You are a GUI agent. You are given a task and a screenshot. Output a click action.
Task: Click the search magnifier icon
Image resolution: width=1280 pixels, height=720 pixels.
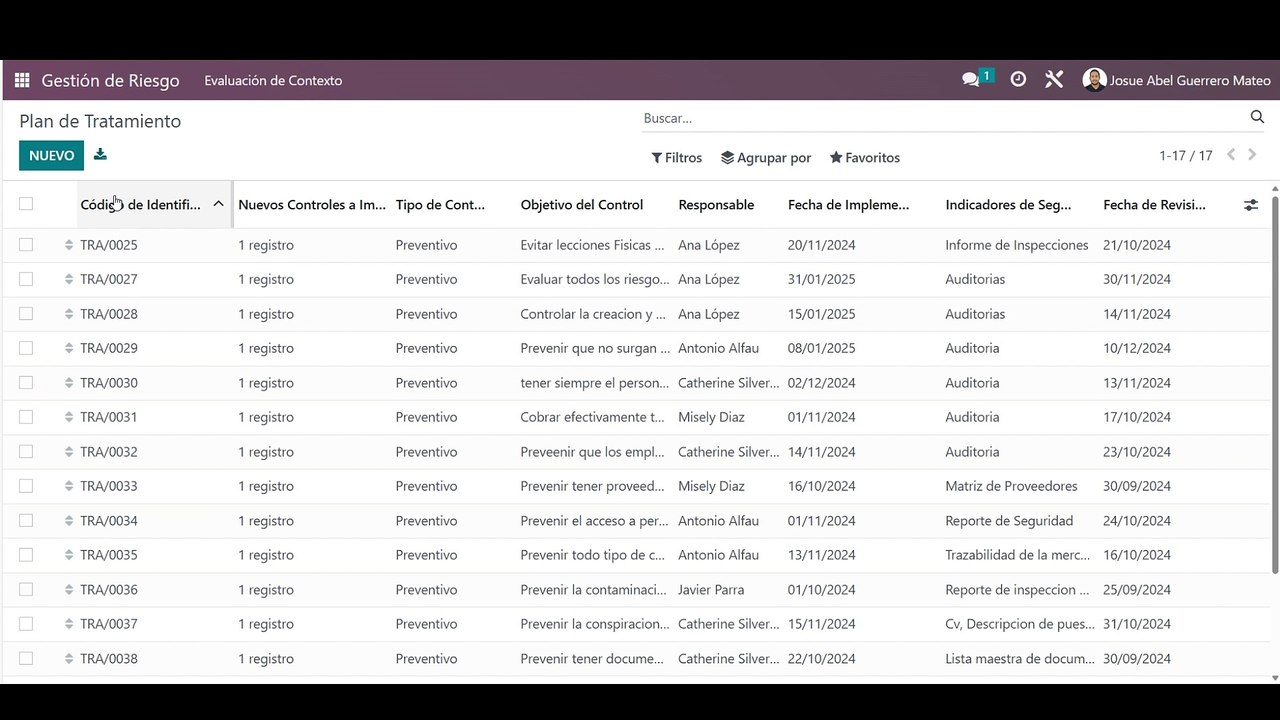pos(1257,117)
